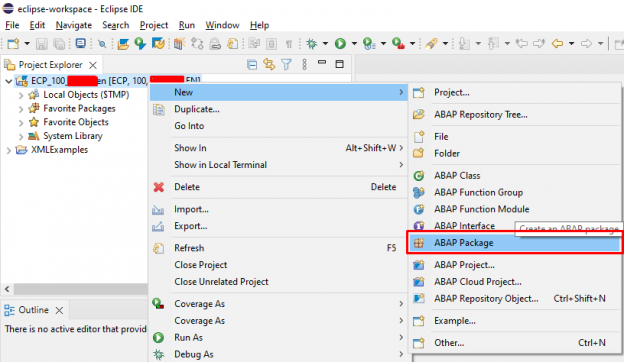Click Duplicate... in context menu
This screenshot has height=362, width=624.
click(279, 109)
